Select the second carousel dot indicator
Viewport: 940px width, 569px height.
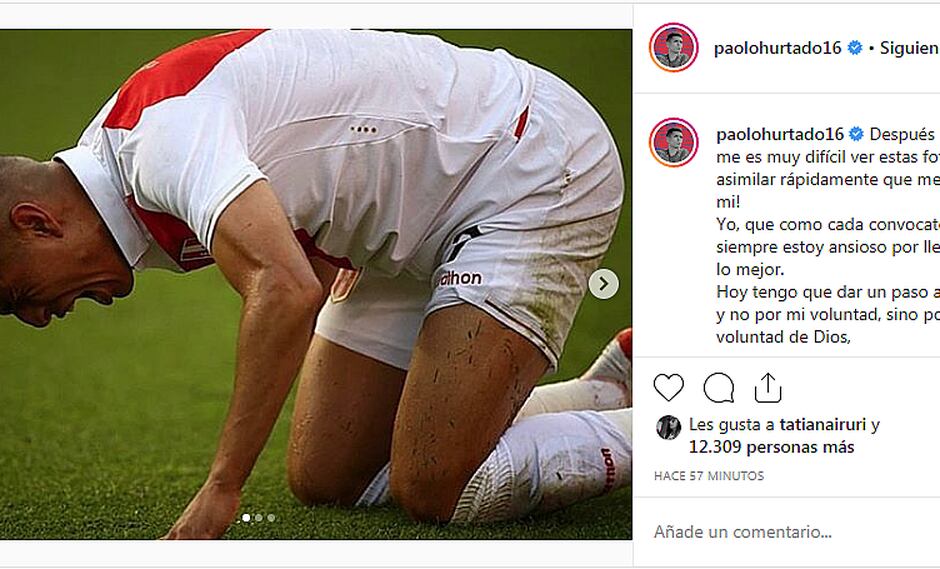(258, 517)
